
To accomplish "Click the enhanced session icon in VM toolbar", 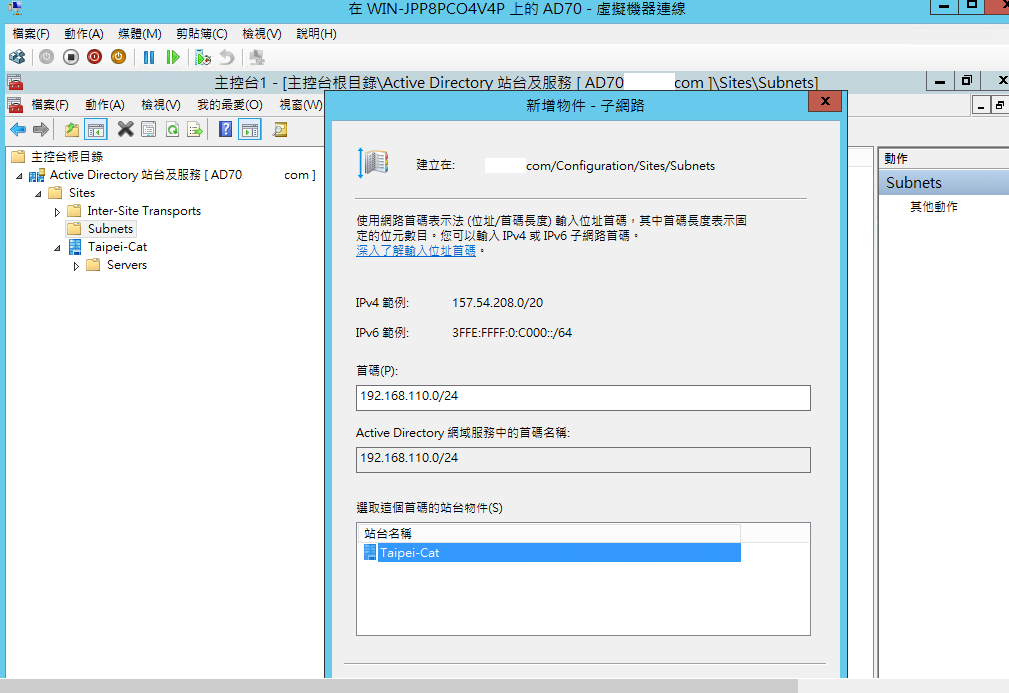I will coord(257,57).
